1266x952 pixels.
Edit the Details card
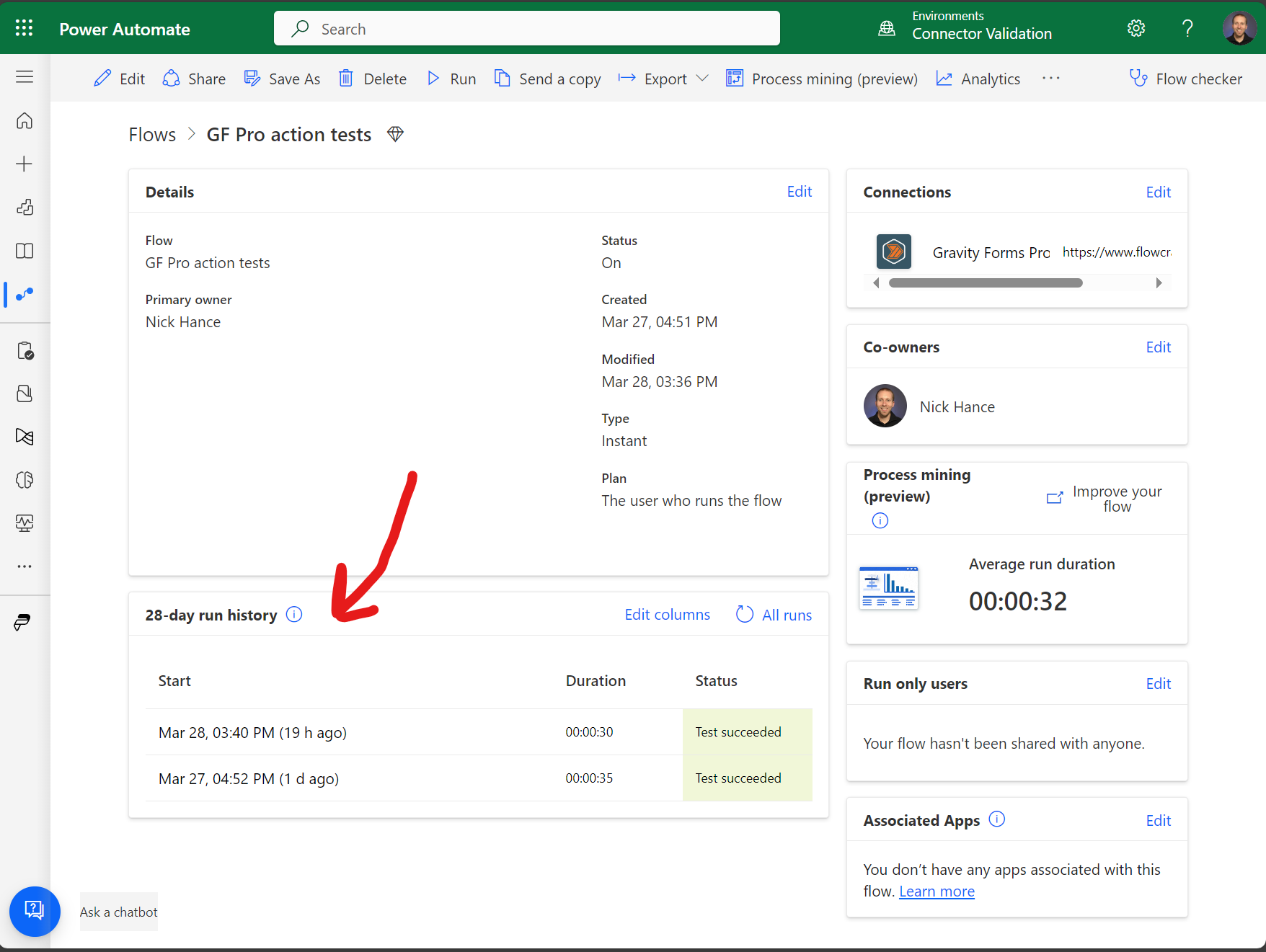pyautogui.click(x=800, y=192)
